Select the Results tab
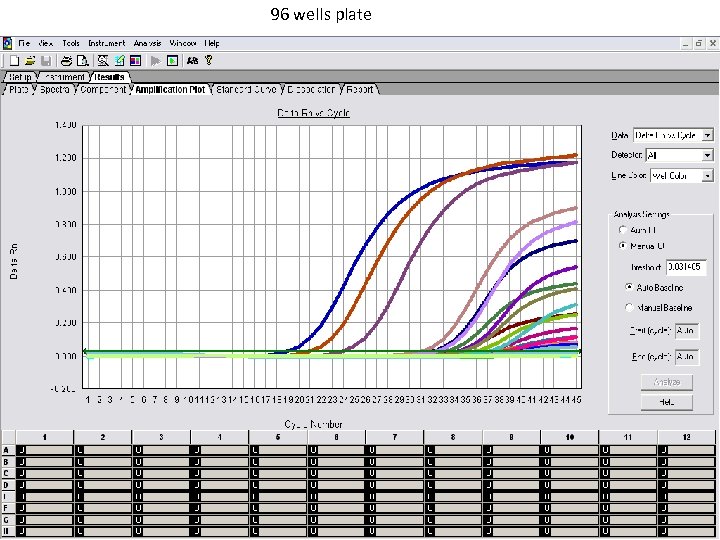The width and height of the screenshot is (720, 540). point(110,77)
